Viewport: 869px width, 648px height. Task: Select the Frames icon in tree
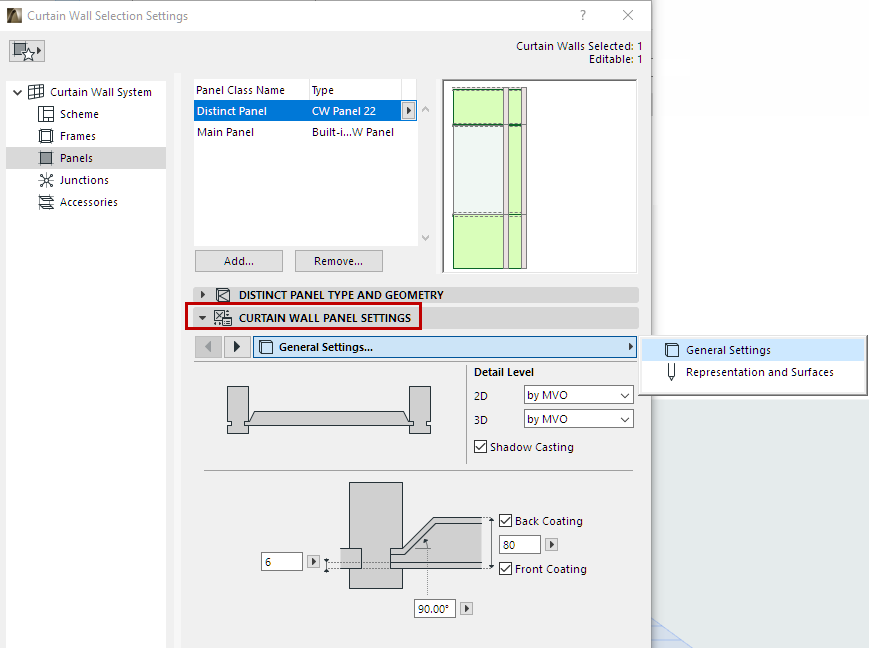point(44,135)
